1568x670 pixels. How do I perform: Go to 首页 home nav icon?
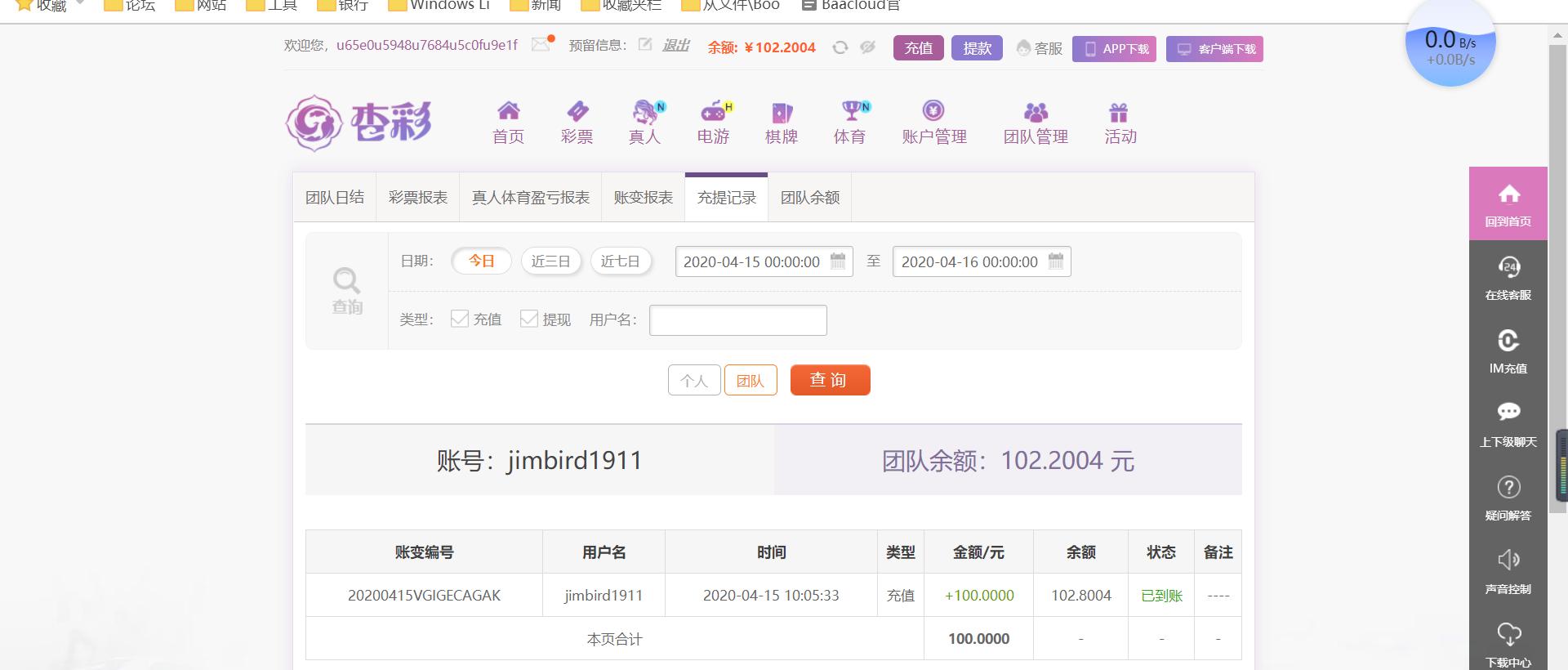point(508,123)
